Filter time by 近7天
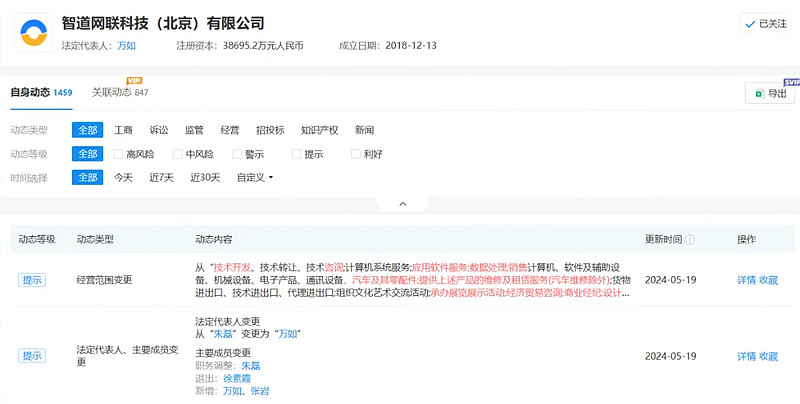The height and width of the screenshot is (404, 800). [x=161, y=178]
